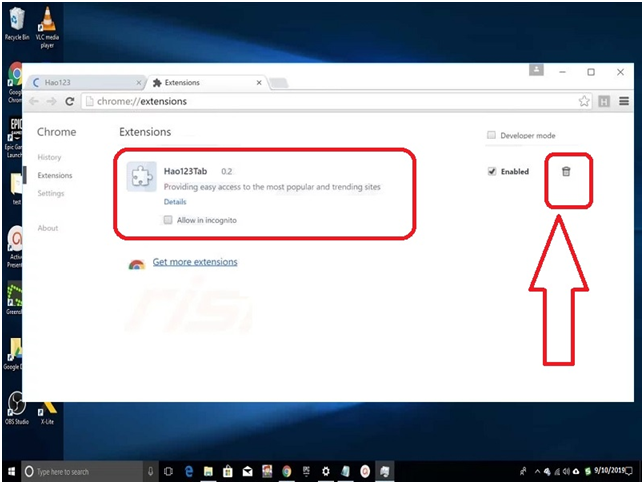Go to Settings in Chrome sidebar
Screen dimensions: 644x484
click(51, 193)
